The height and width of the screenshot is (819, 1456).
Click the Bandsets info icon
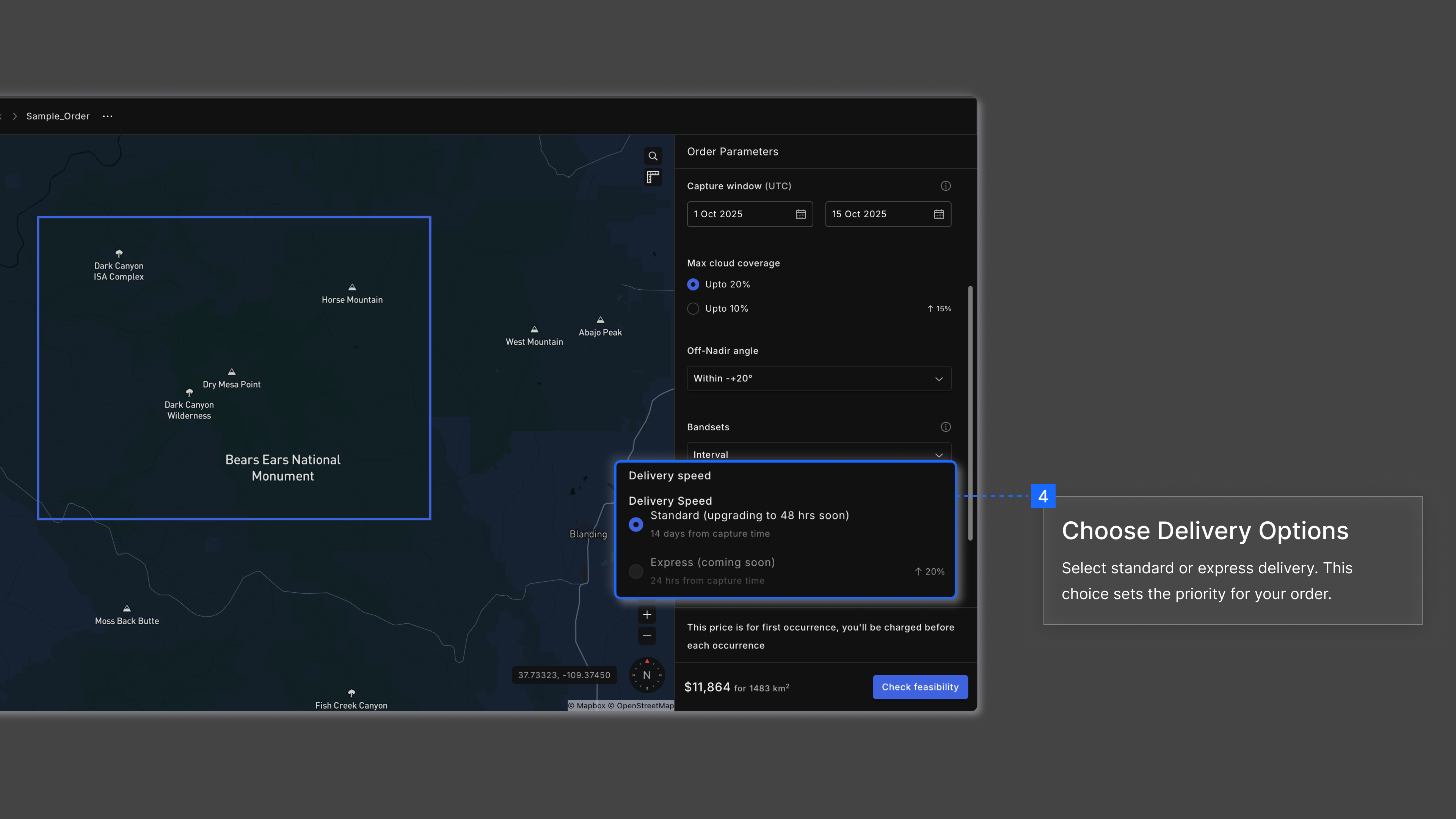tap(946, 427)
